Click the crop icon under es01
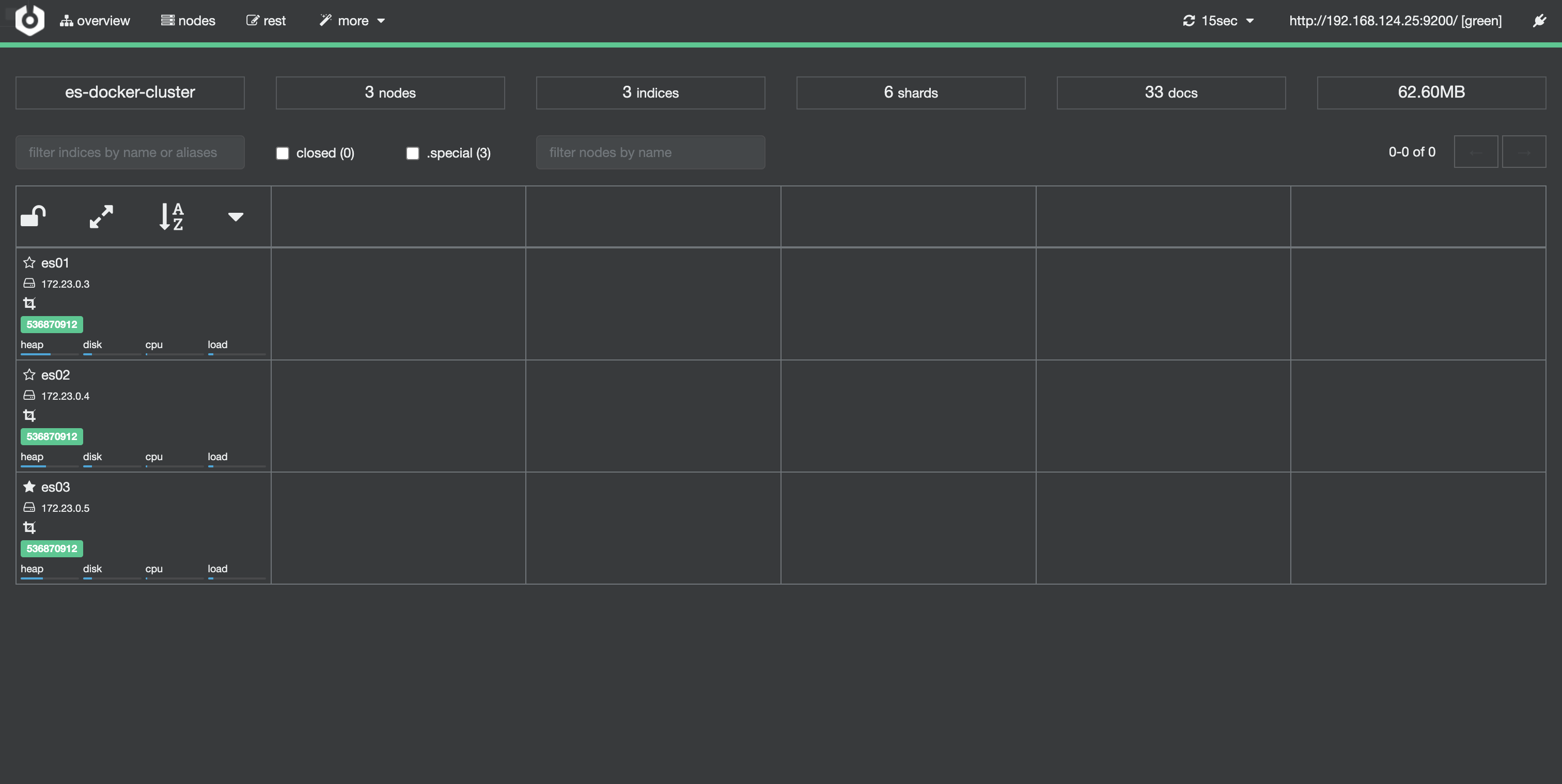Viewport: 1562px width, 784px height. [x=29, y=303]
